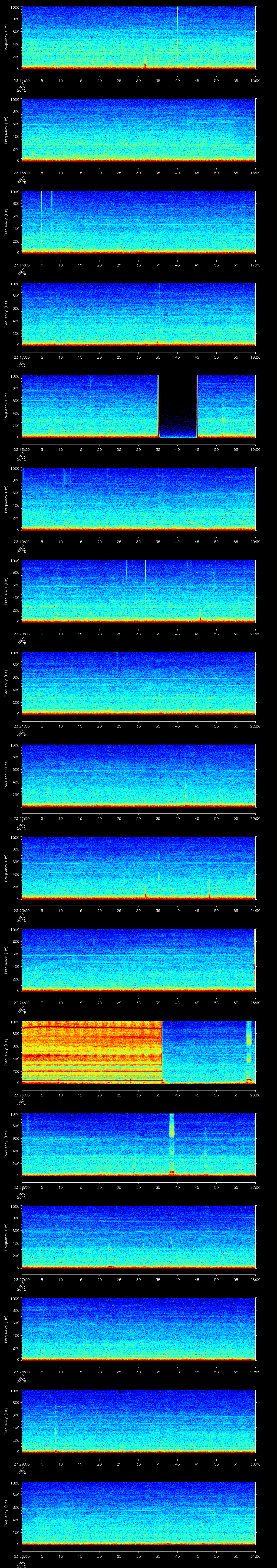Click the 35 second tick under the 23:25 panel
This screenshot has width=277, height=1568.
click(158, 1095)
